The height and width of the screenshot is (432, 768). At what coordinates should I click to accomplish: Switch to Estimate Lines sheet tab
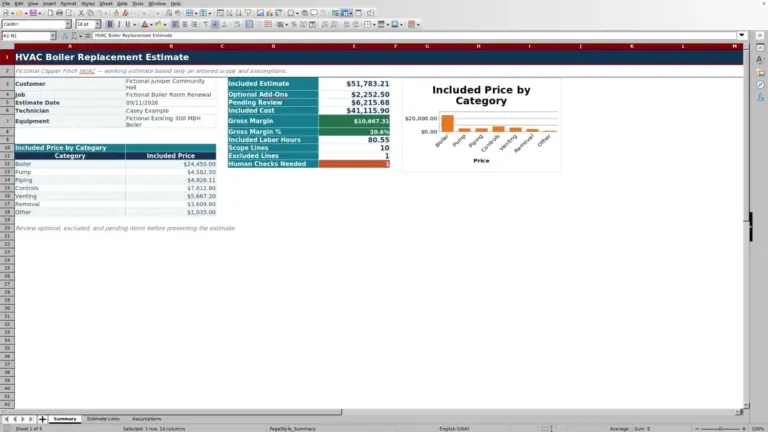point(103,419)
